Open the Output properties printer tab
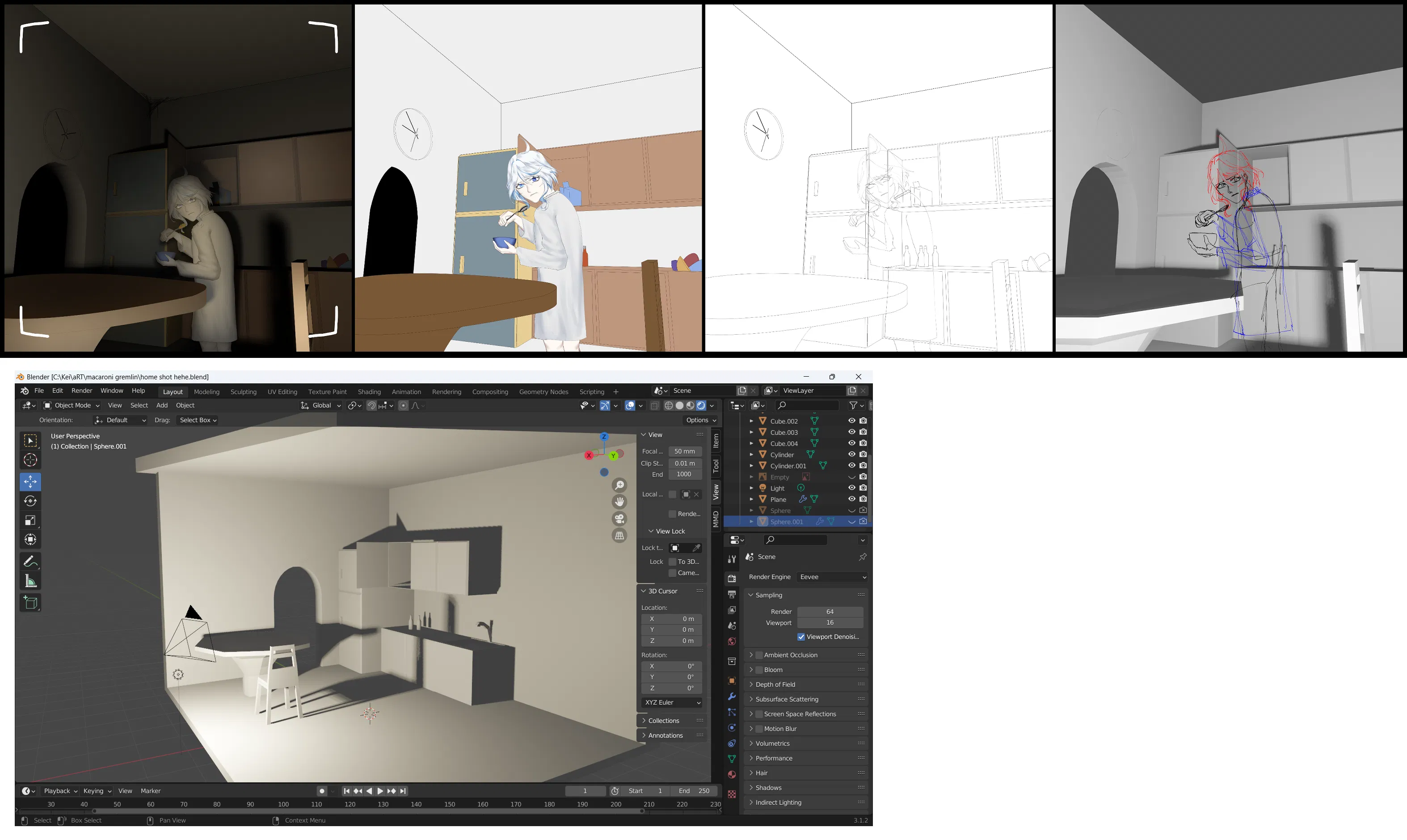The width and height of the screenshot is (1407, 840). 732,594
